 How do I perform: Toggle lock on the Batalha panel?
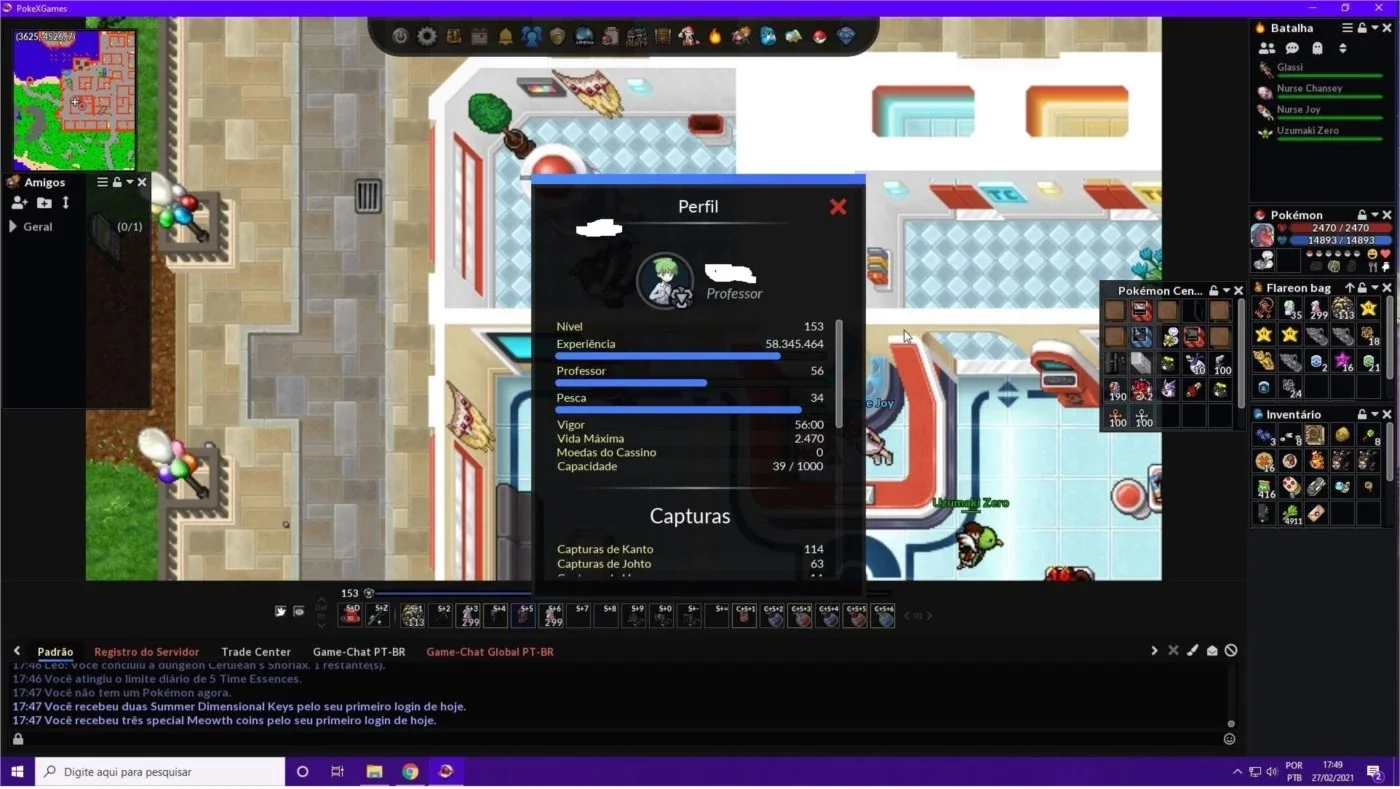(1362, 28)
